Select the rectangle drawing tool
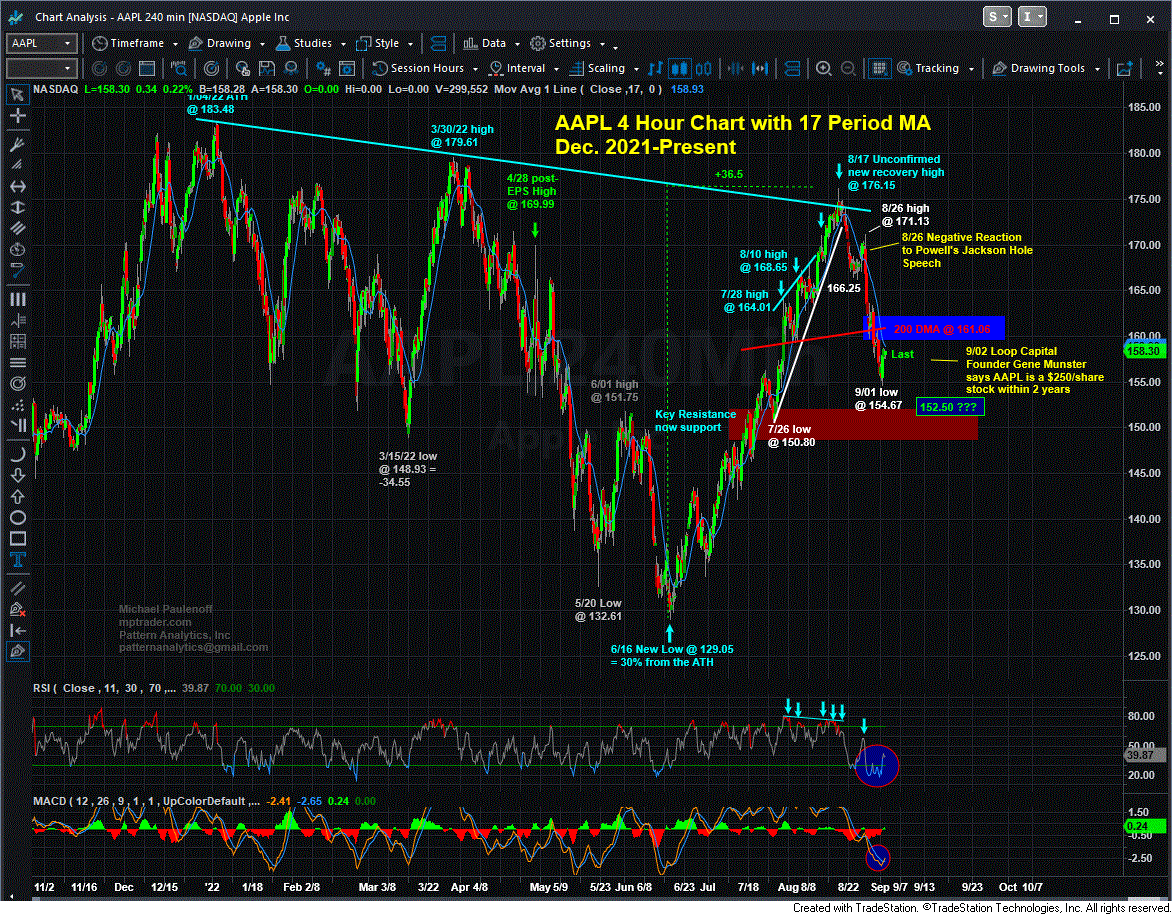The height and width of the screenshot is (914, 1172). pos(16,539)
